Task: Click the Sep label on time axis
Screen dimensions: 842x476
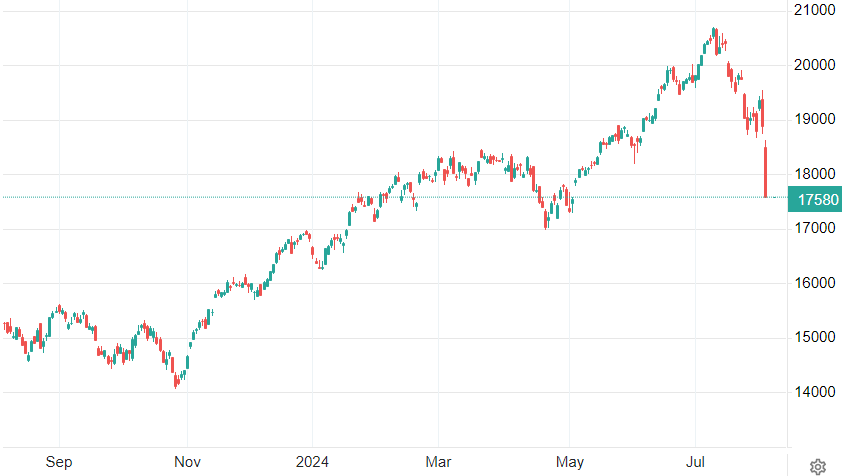Action: (59, 462)
